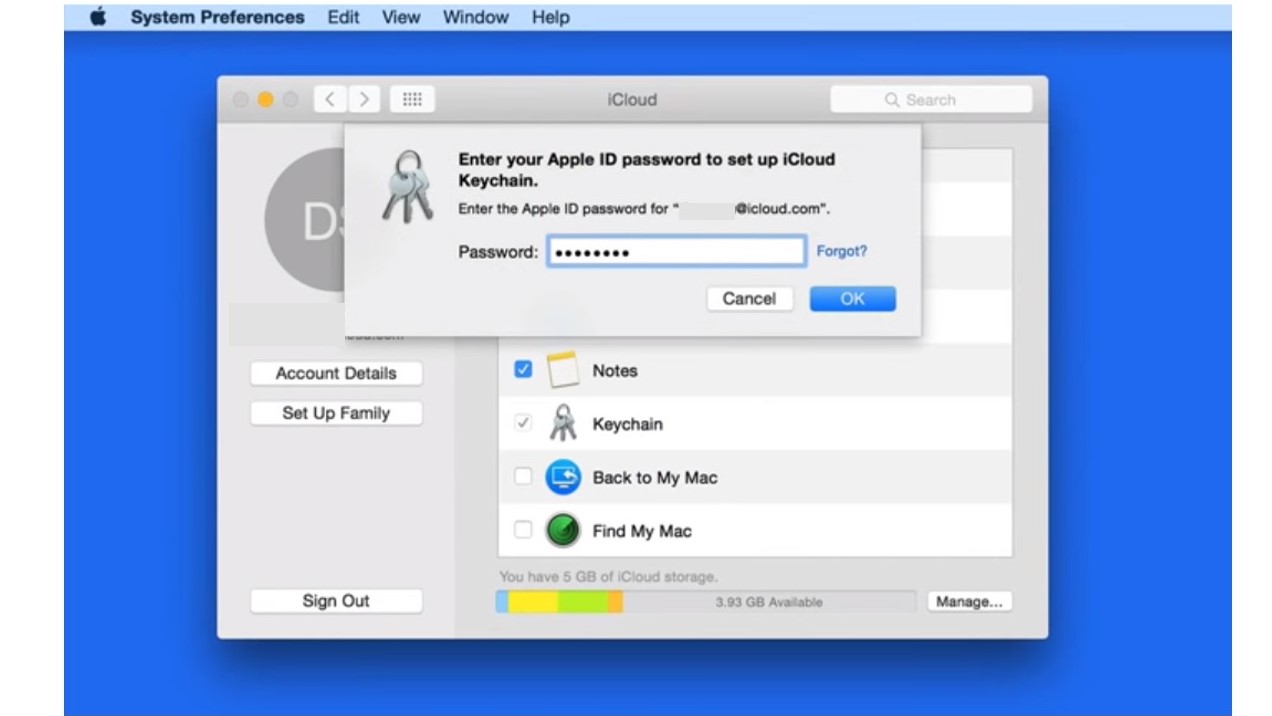Click the Forgot? password link

pyautogui.click(x=841, y=251)
